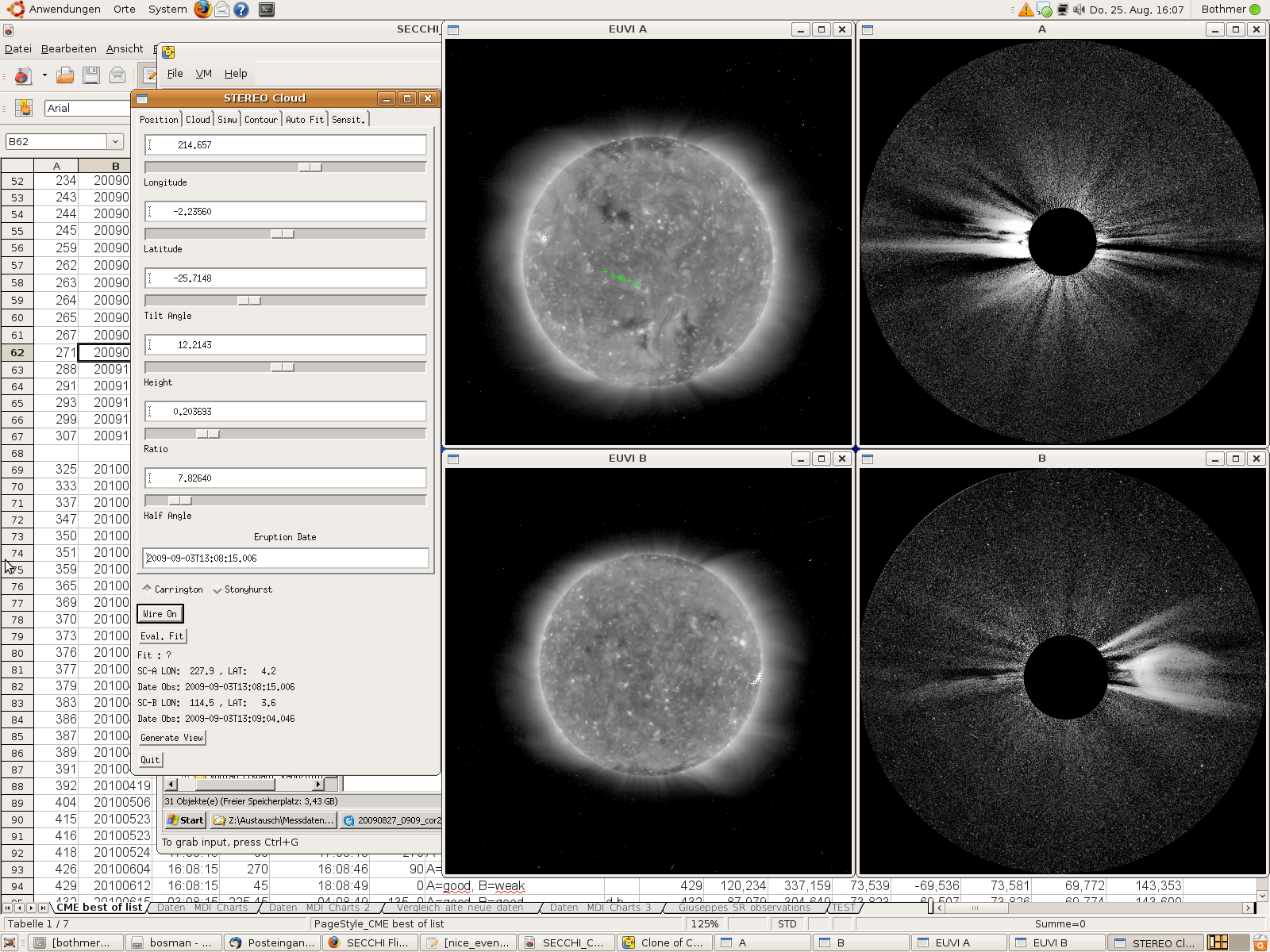Viewport: 1270px width, 952px height.
Task: Switch to the Auto Fit tab
Action: 305,120
